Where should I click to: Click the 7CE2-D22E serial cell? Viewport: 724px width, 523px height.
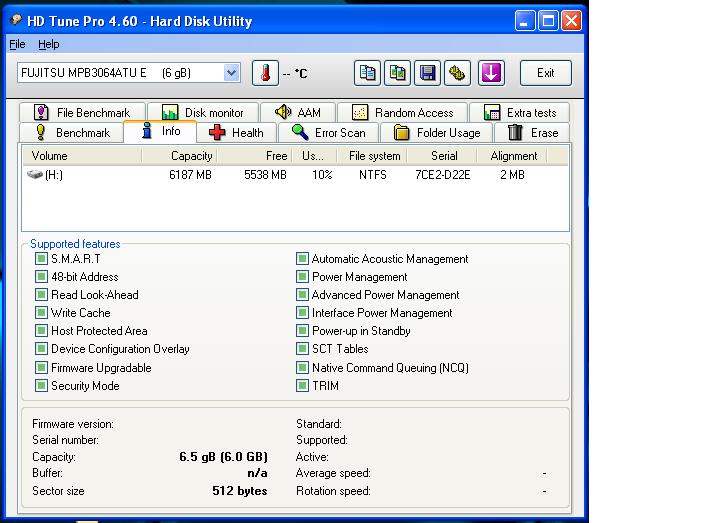pyautogui.click(x=442, y=174)
